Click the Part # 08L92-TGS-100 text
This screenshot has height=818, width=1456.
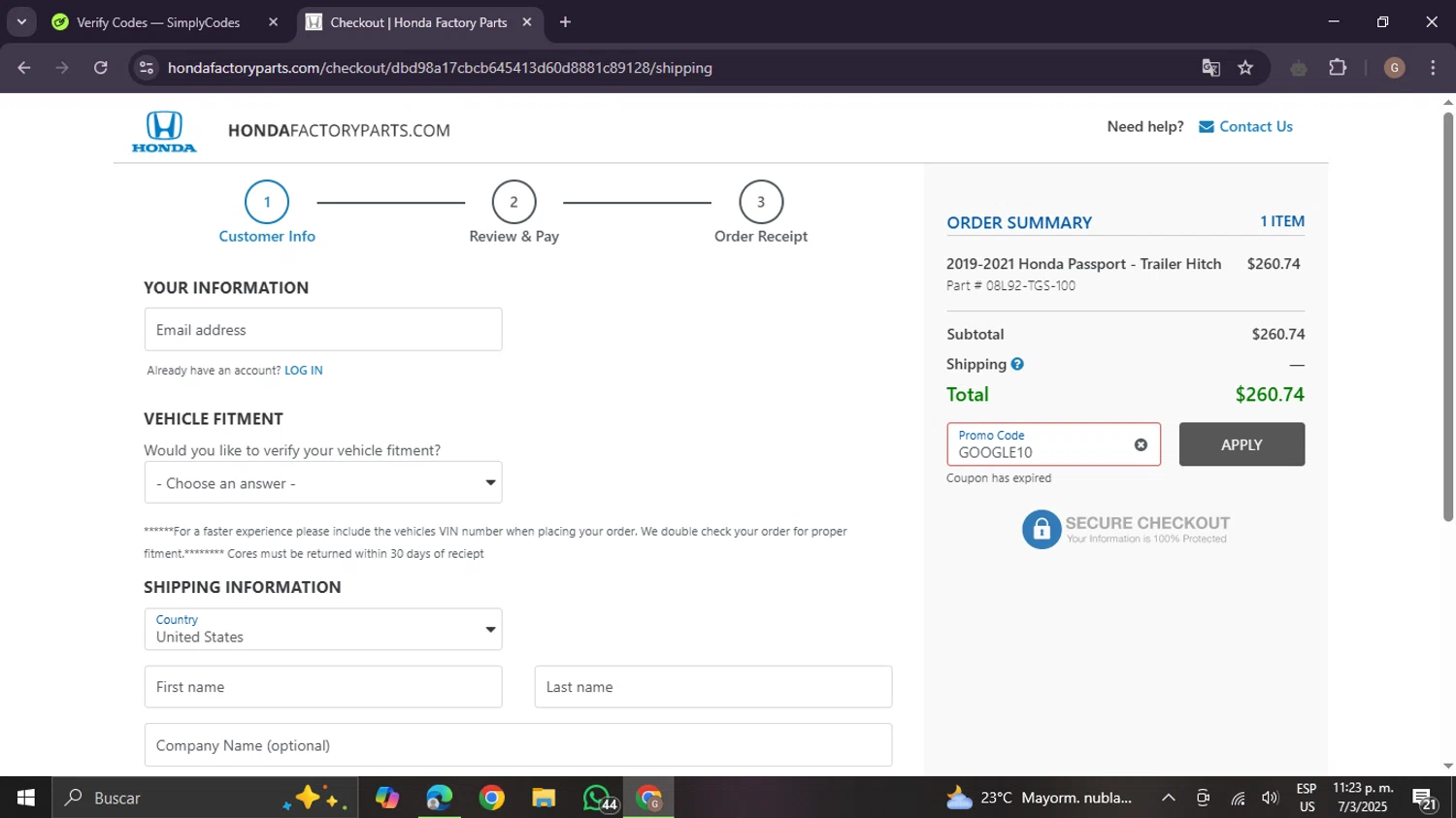tap(1010, 286)
